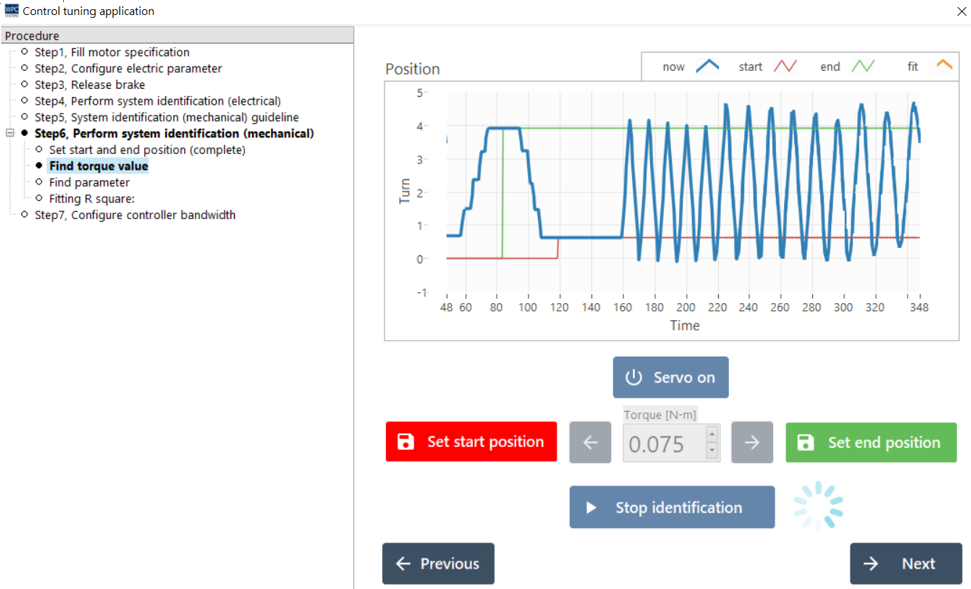
Task: Click the Next button
Action: tap(906, 563)
